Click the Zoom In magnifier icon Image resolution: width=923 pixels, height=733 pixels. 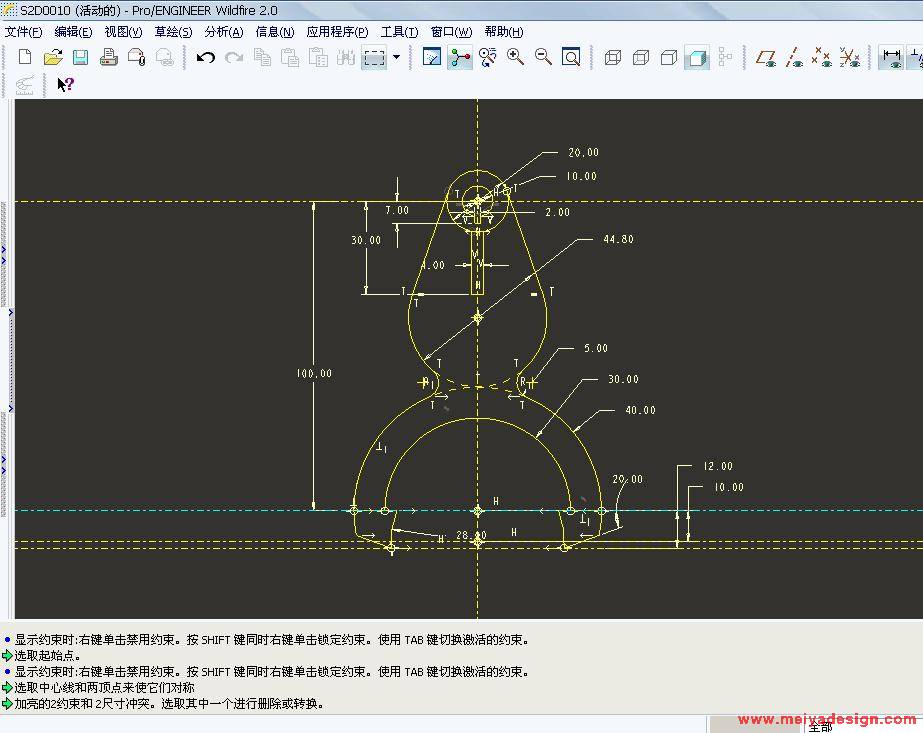pos(516,58)
